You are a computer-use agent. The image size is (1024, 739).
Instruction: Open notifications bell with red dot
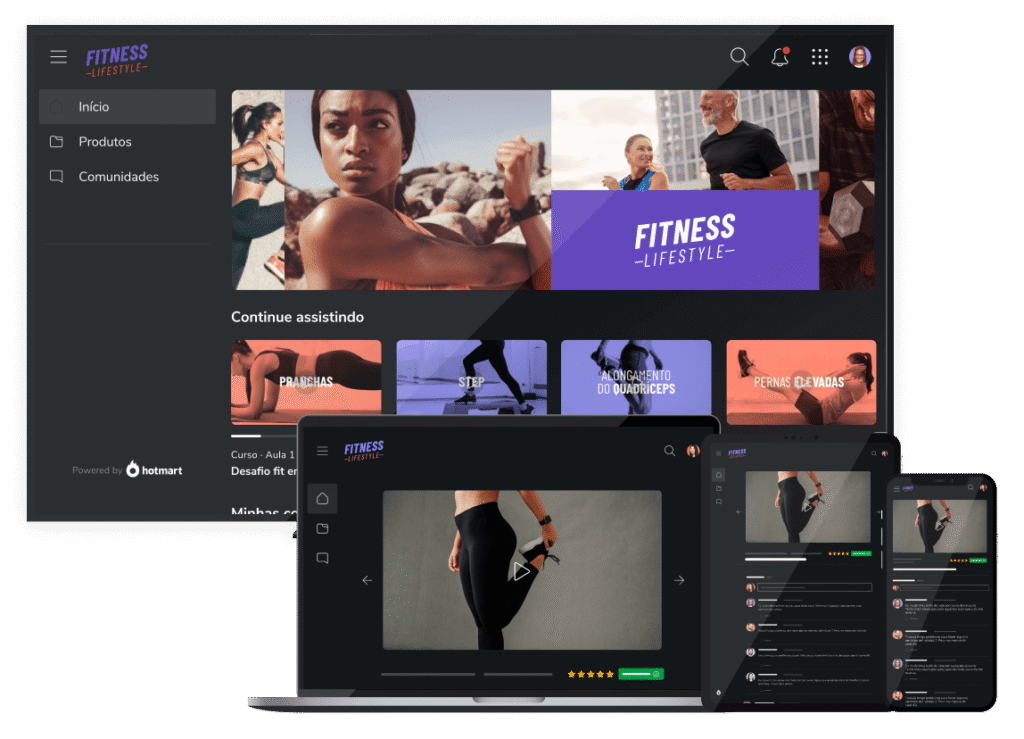(x=780, y=57)
